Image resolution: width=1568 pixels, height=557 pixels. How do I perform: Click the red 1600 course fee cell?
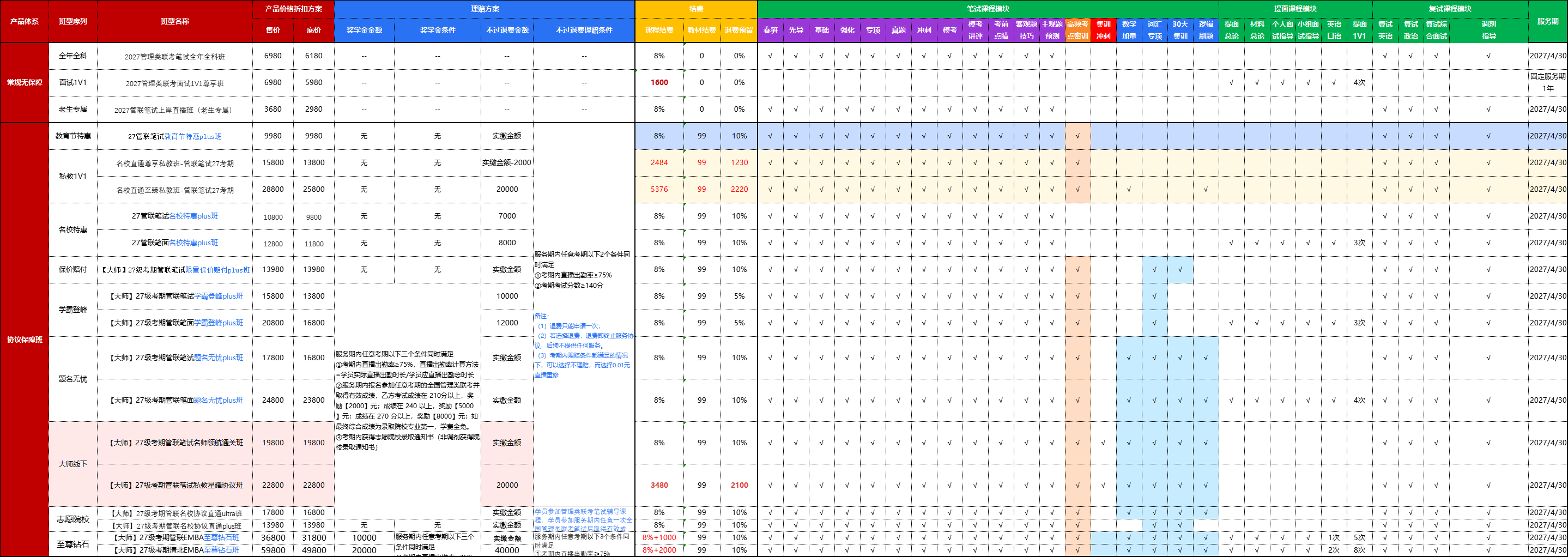pyautogui.click(x=659, y=82)
